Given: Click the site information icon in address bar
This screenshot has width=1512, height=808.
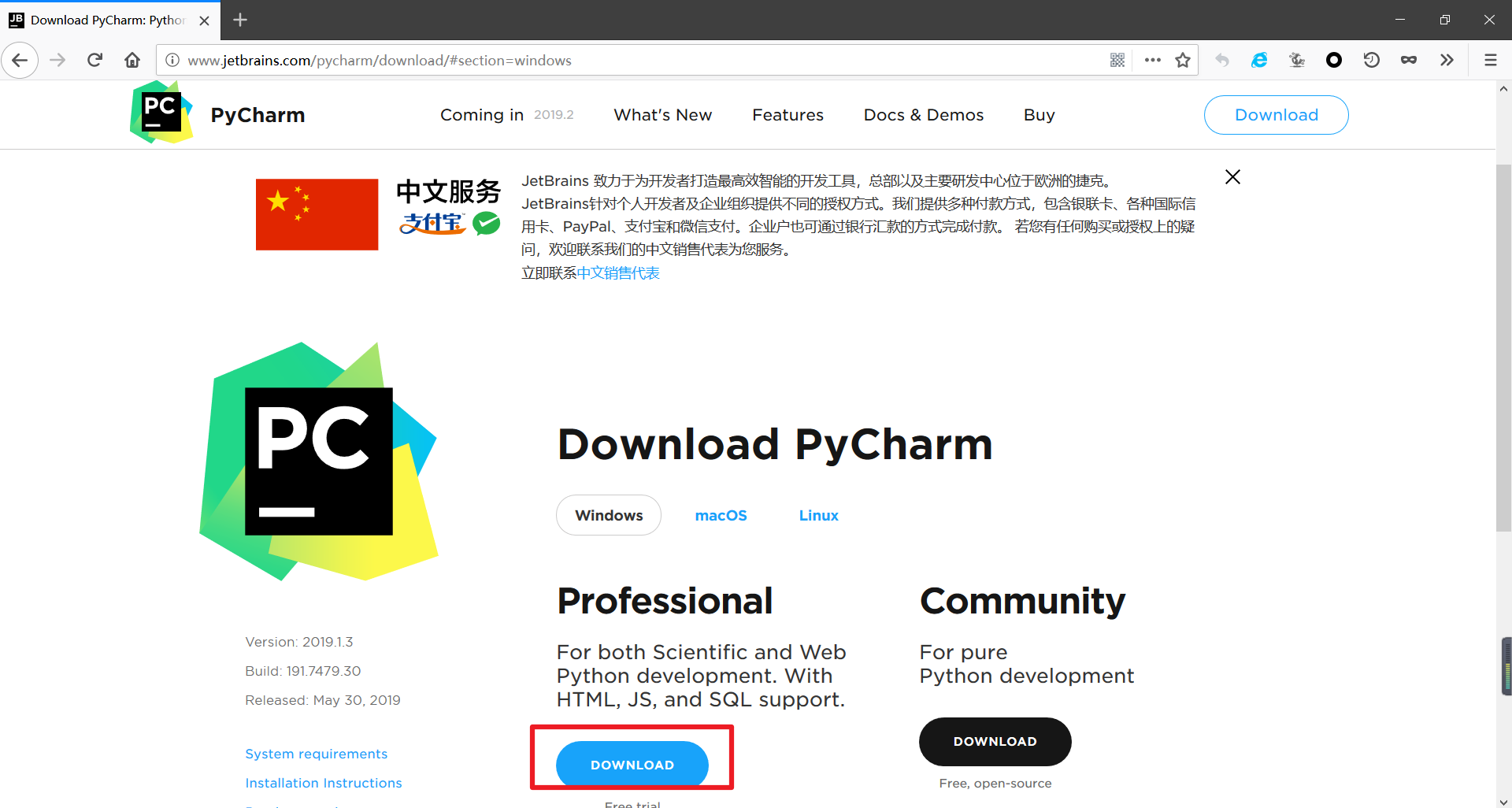Looking at the screenshot, I should click(172, 61).
